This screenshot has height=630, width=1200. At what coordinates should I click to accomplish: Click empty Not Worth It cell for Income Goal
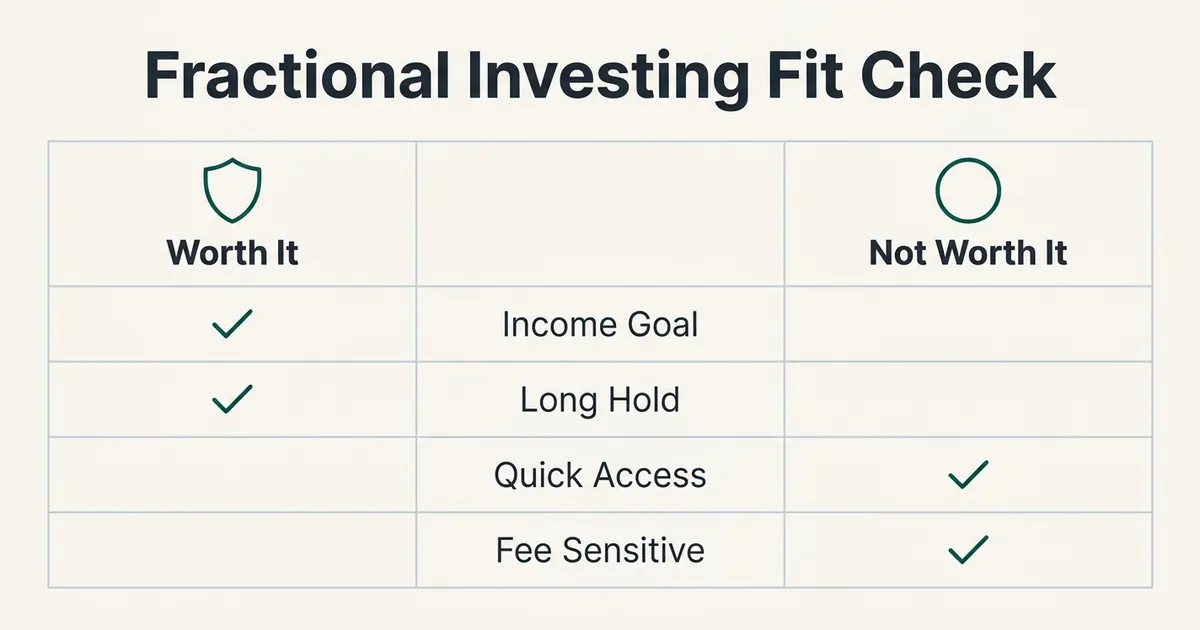[x=968, y=324]
